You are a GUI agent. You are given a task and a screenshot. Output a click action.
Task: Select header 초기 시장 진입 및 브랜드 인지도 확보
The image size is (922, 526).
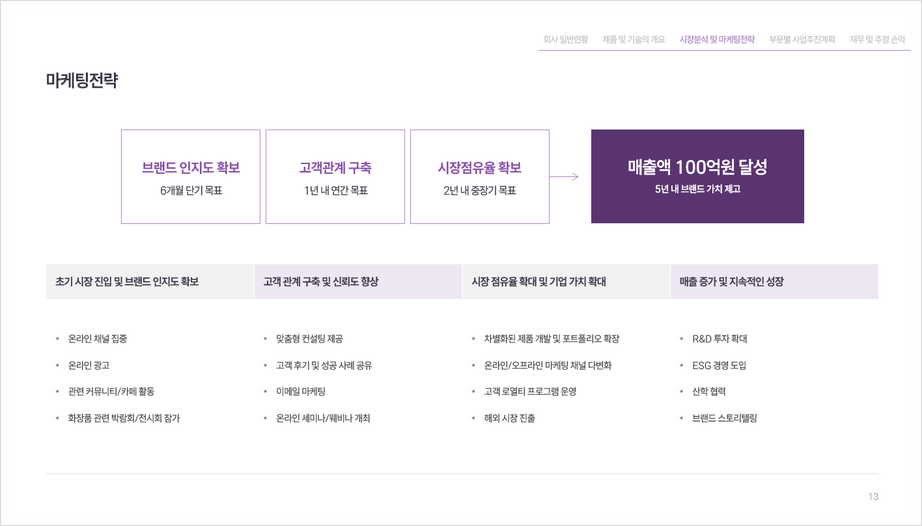150,282
